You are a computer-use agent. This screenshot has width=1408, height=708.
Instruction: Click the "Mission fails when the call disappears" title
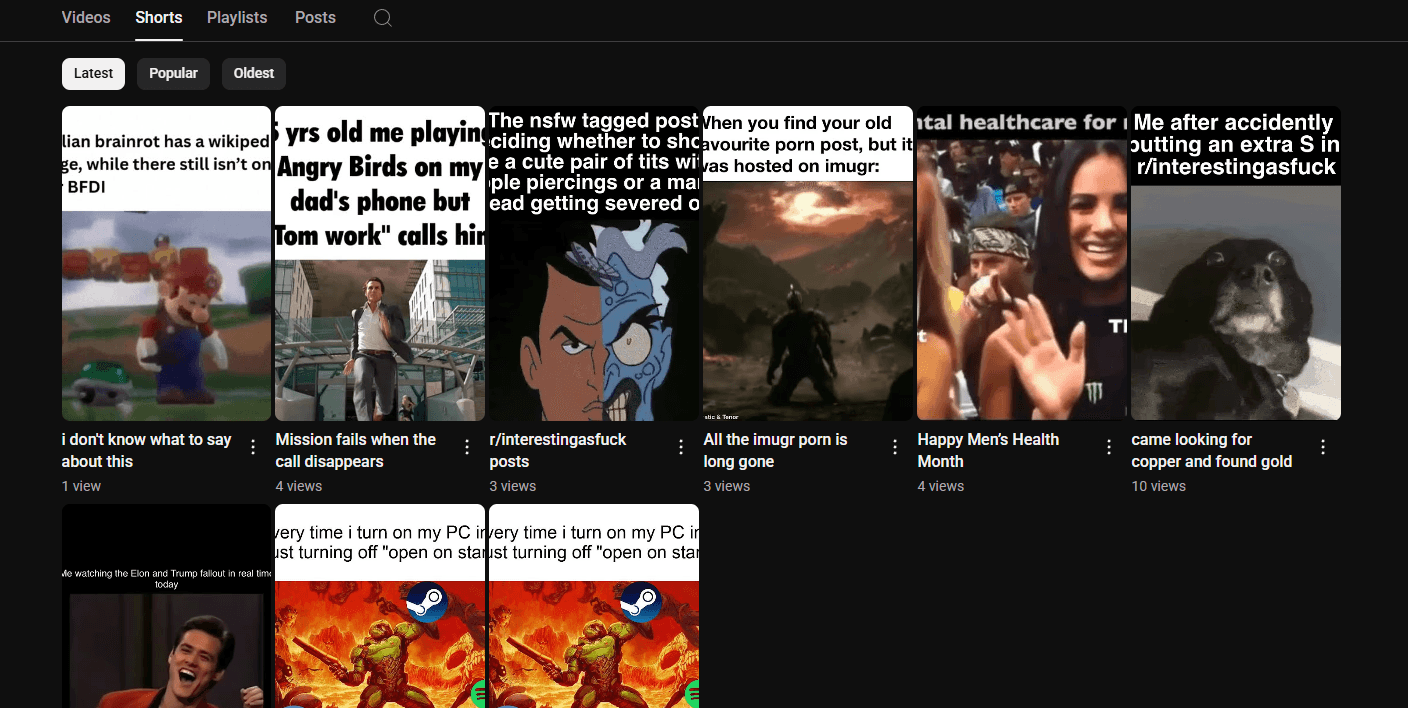point(355,450)
